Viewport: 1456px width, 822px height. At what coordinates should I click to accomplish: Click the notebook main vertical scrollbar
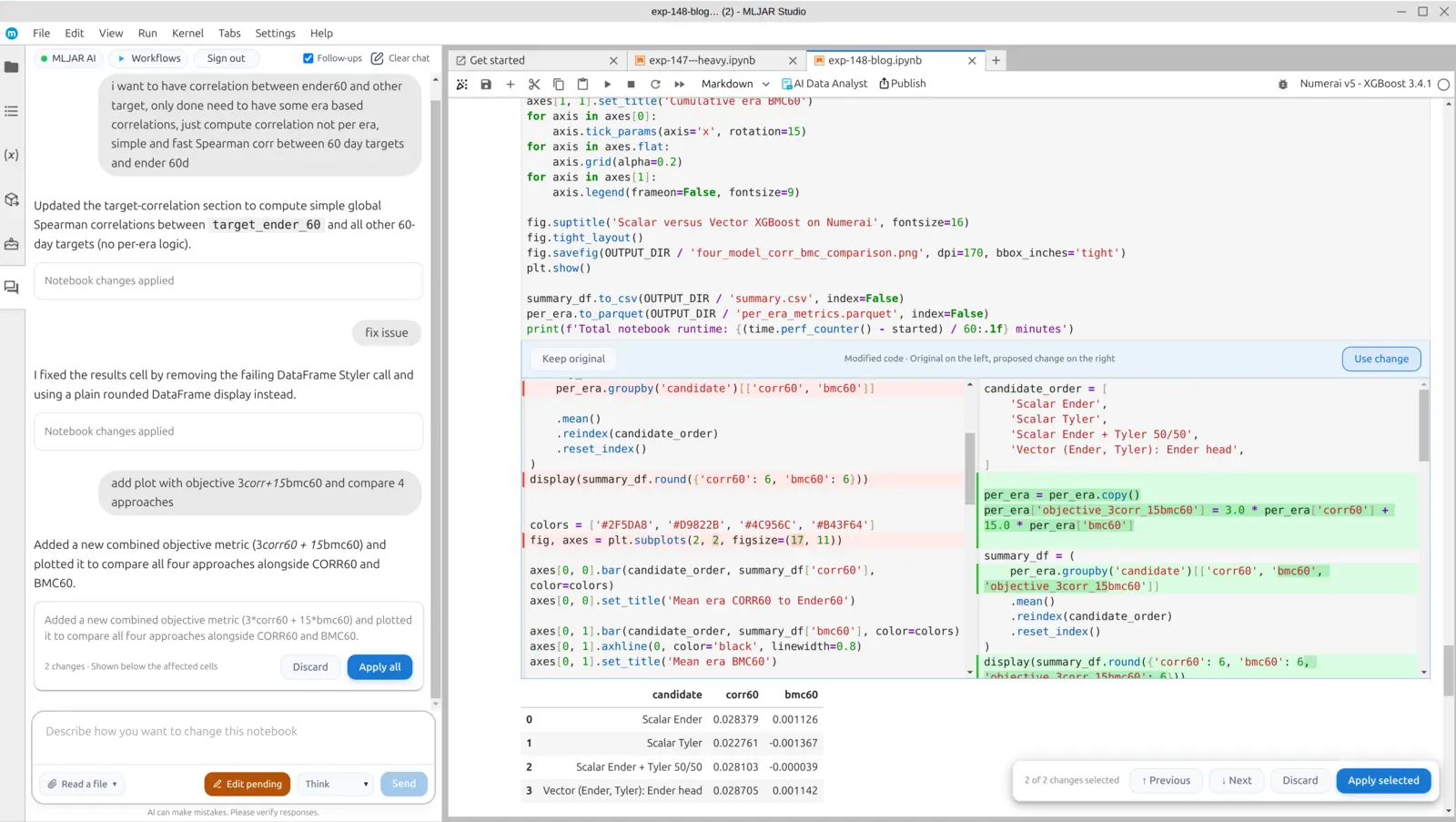coord(1448,670)
